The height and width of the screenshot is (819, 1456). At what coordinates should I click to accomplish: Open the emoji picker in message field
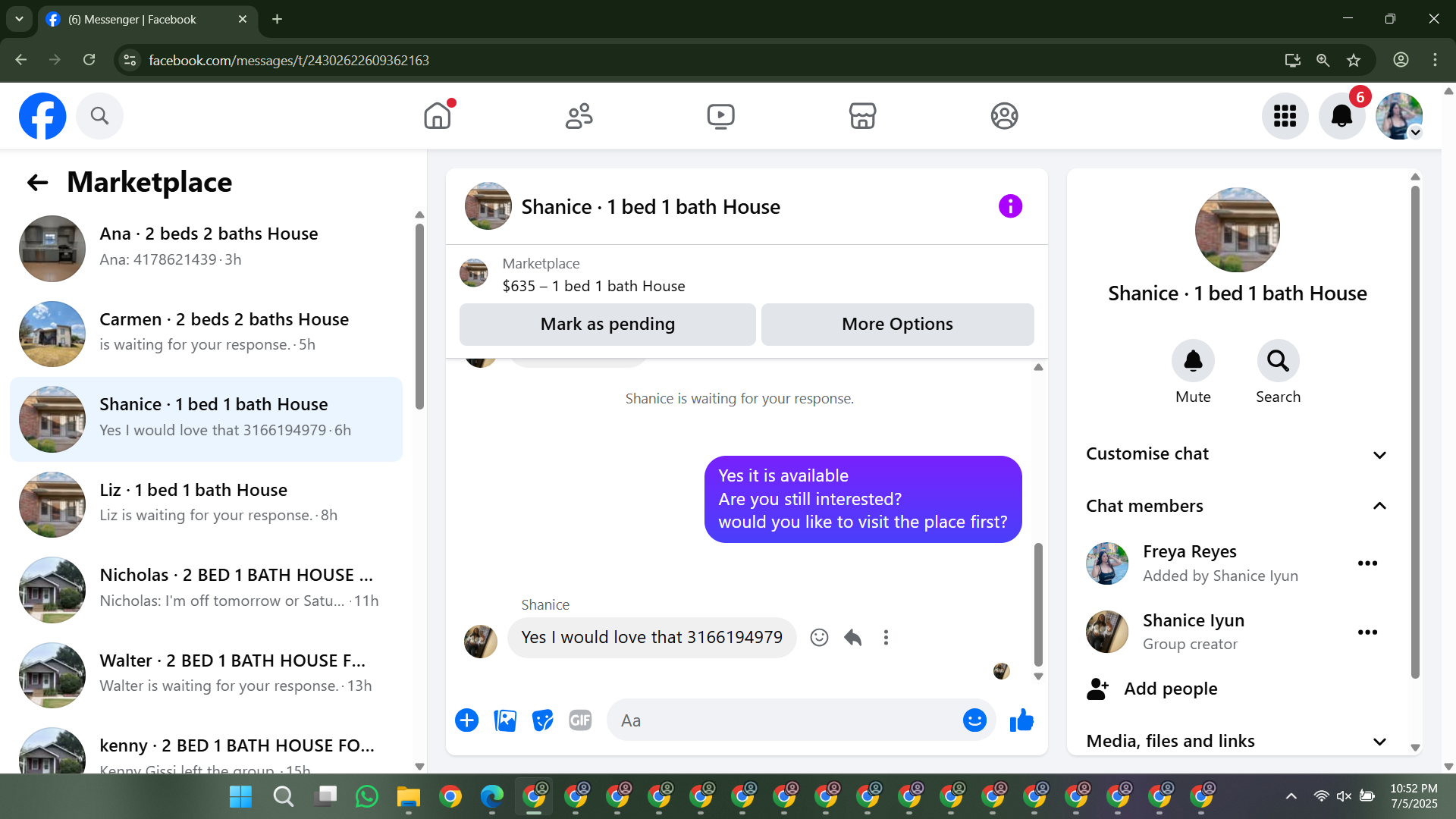tap(974, 720)
